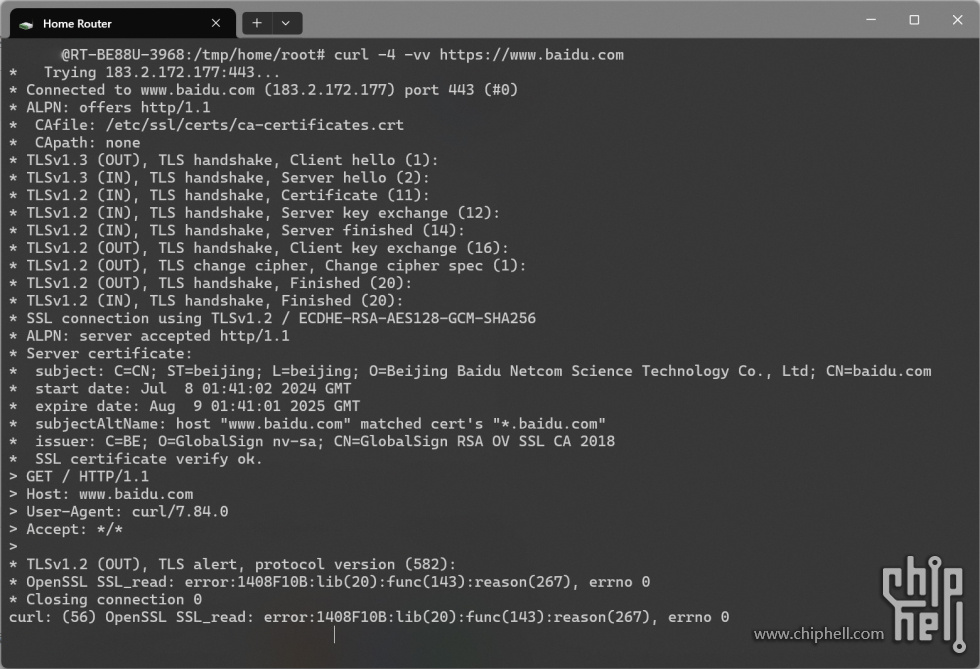
Task: Click the ECDHE-RSA-AES128-GCM-SHA256 cipher text
Action: tap(417, 318)
